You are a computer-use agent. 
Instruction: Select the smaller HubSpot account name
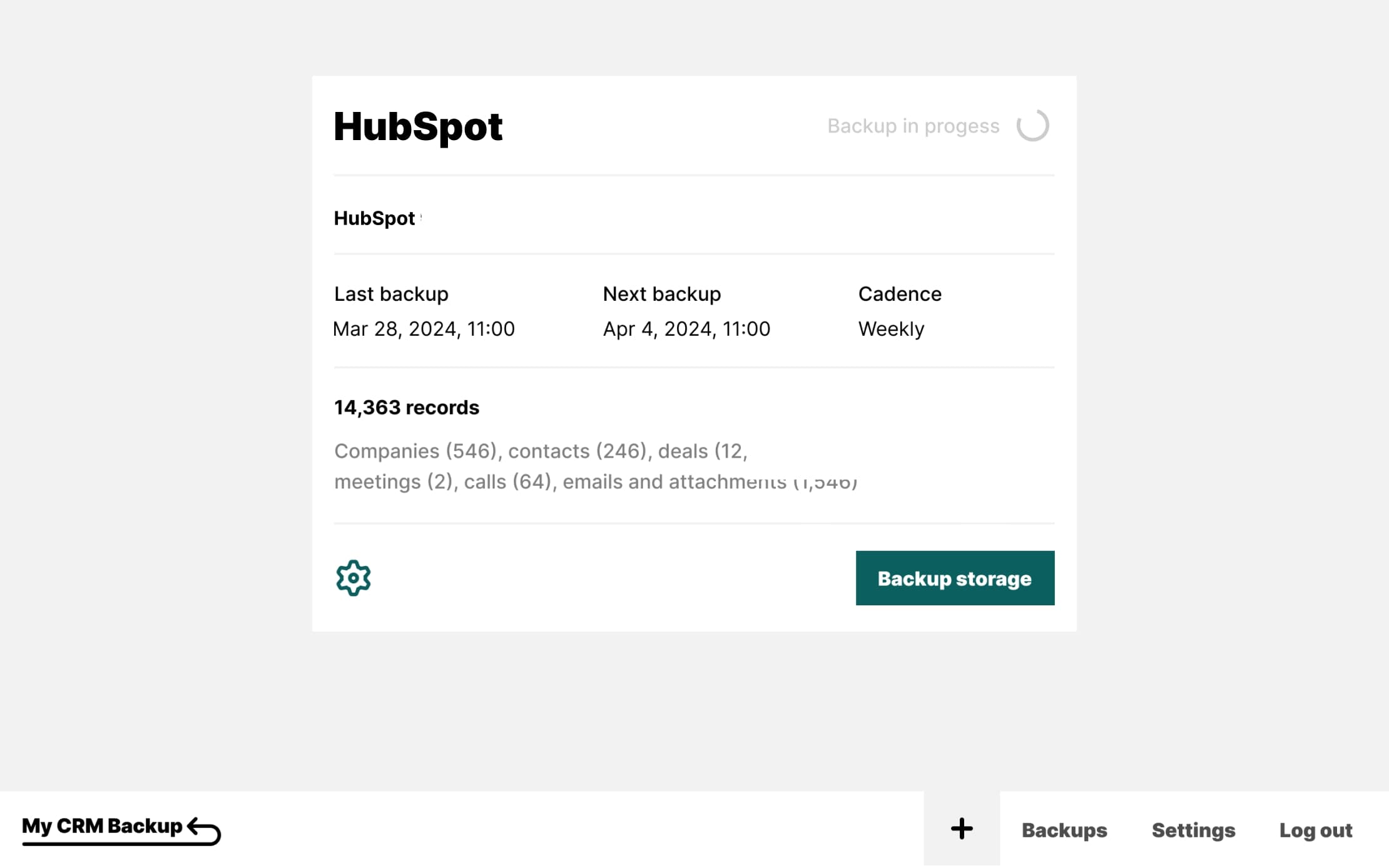click(x=374, y=218)
